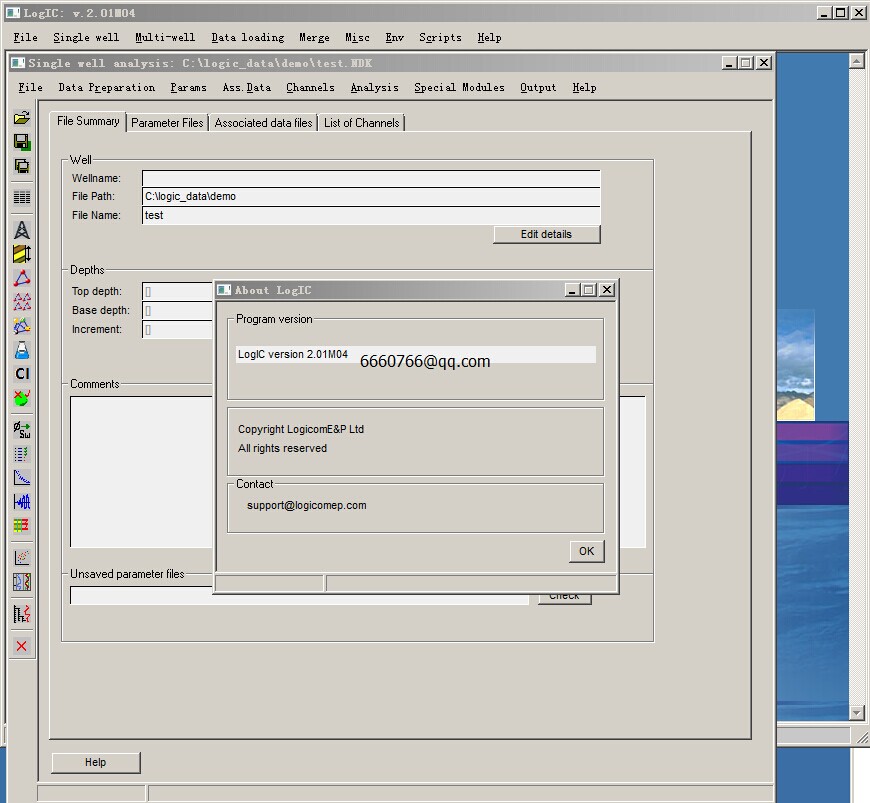The image size is (870, 803).
Task: Click the Edit details button
Action: click(x=547, y=234)
